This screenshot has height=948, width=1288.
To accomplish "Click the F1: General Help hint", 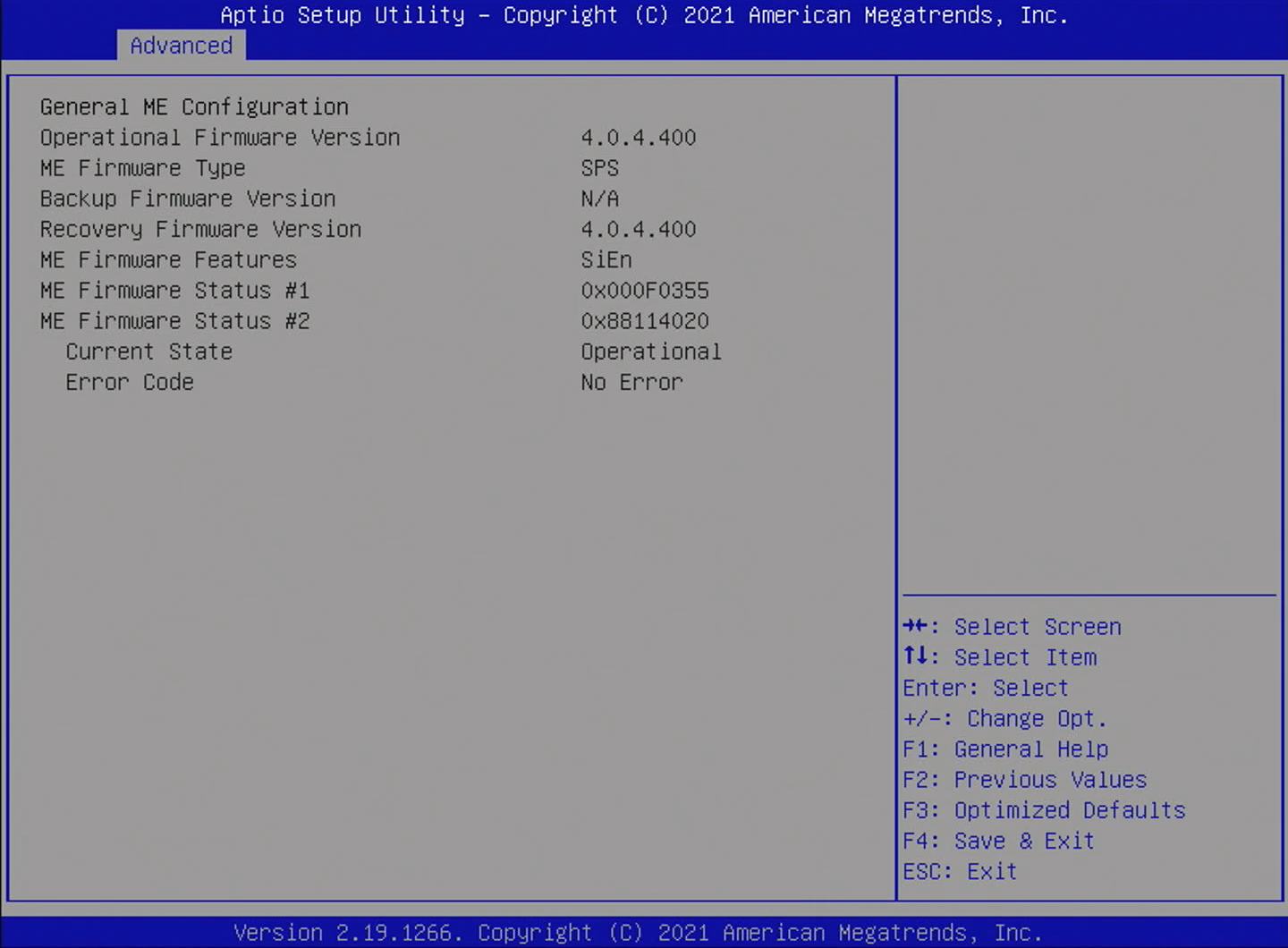I will [1005, 749].
